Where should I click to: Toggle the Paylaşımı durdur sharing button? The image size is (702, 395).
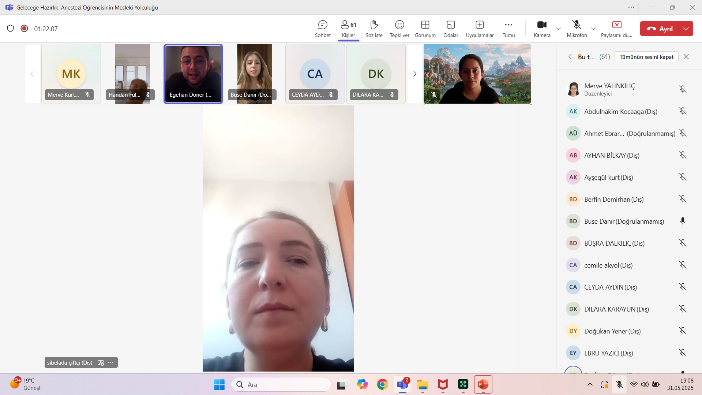click(x=616, y=28)
